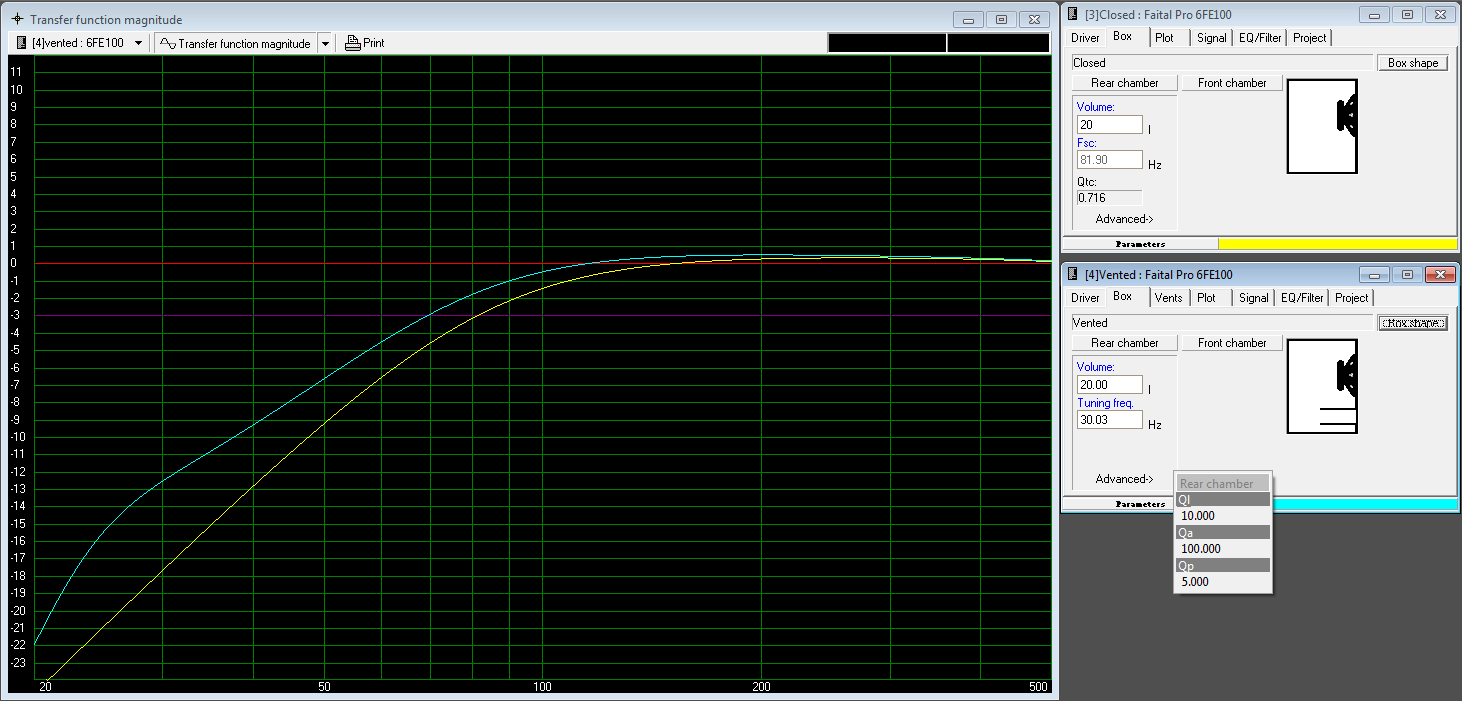Click the Transfer function magnitude plot selector
This screenshot has height=701, width=1462.
coord(236,43)
